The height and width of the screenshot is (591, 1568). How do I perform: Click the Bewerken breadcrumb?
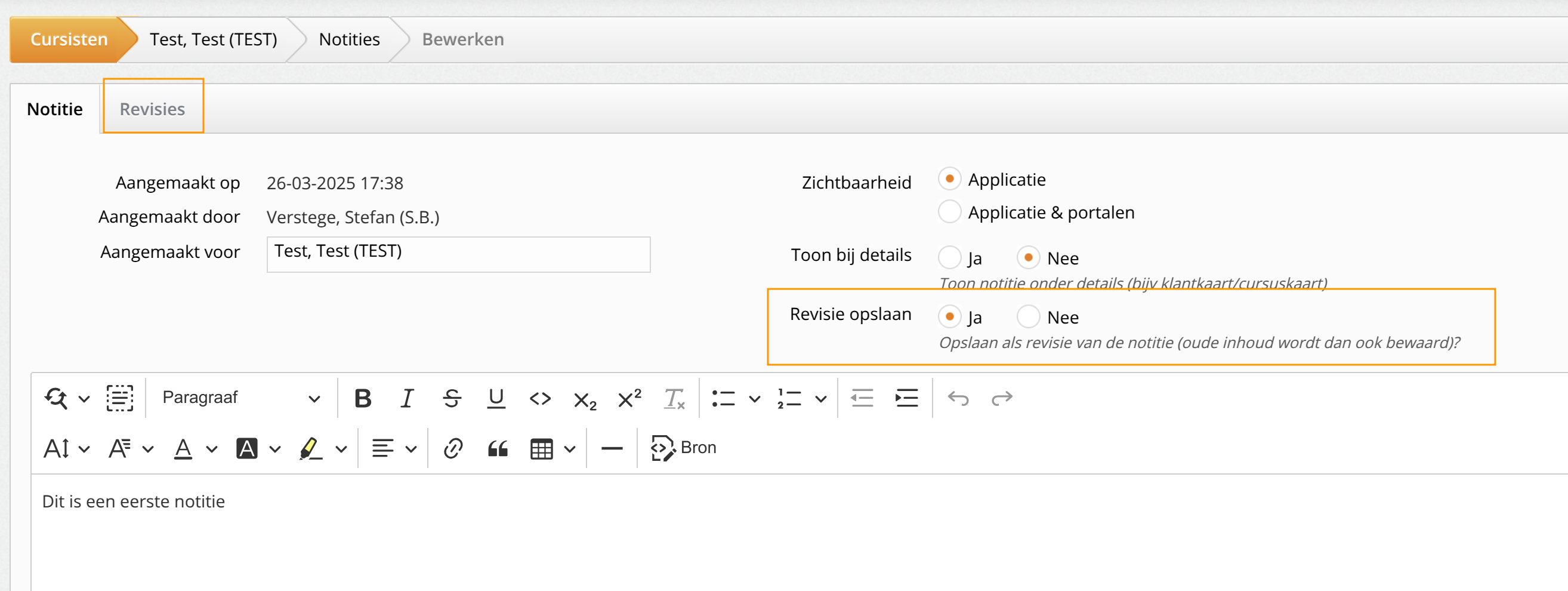462,39
